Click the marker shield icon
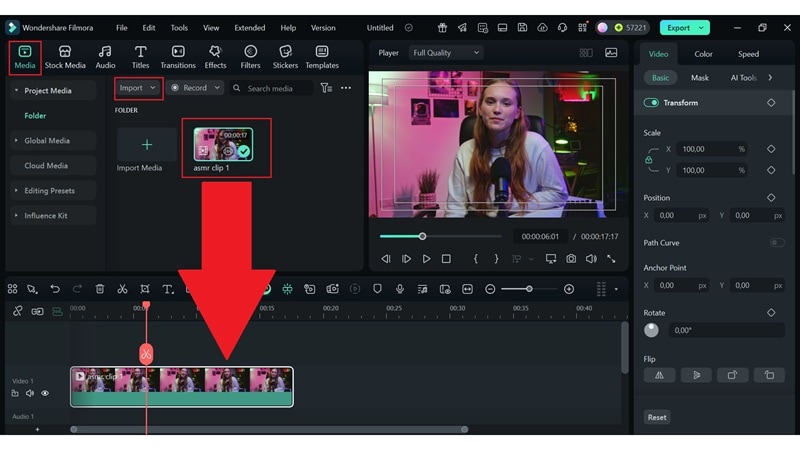This screenshot has width=800, height=450. 377,289
